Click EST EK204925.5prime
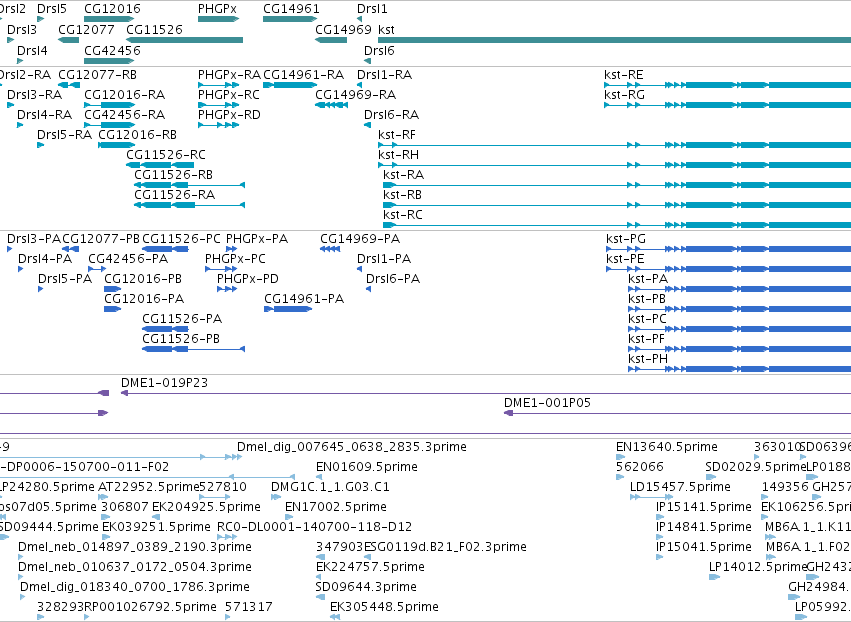The width and height of the screenshot is (851, 622). click(x=206, y=507)
